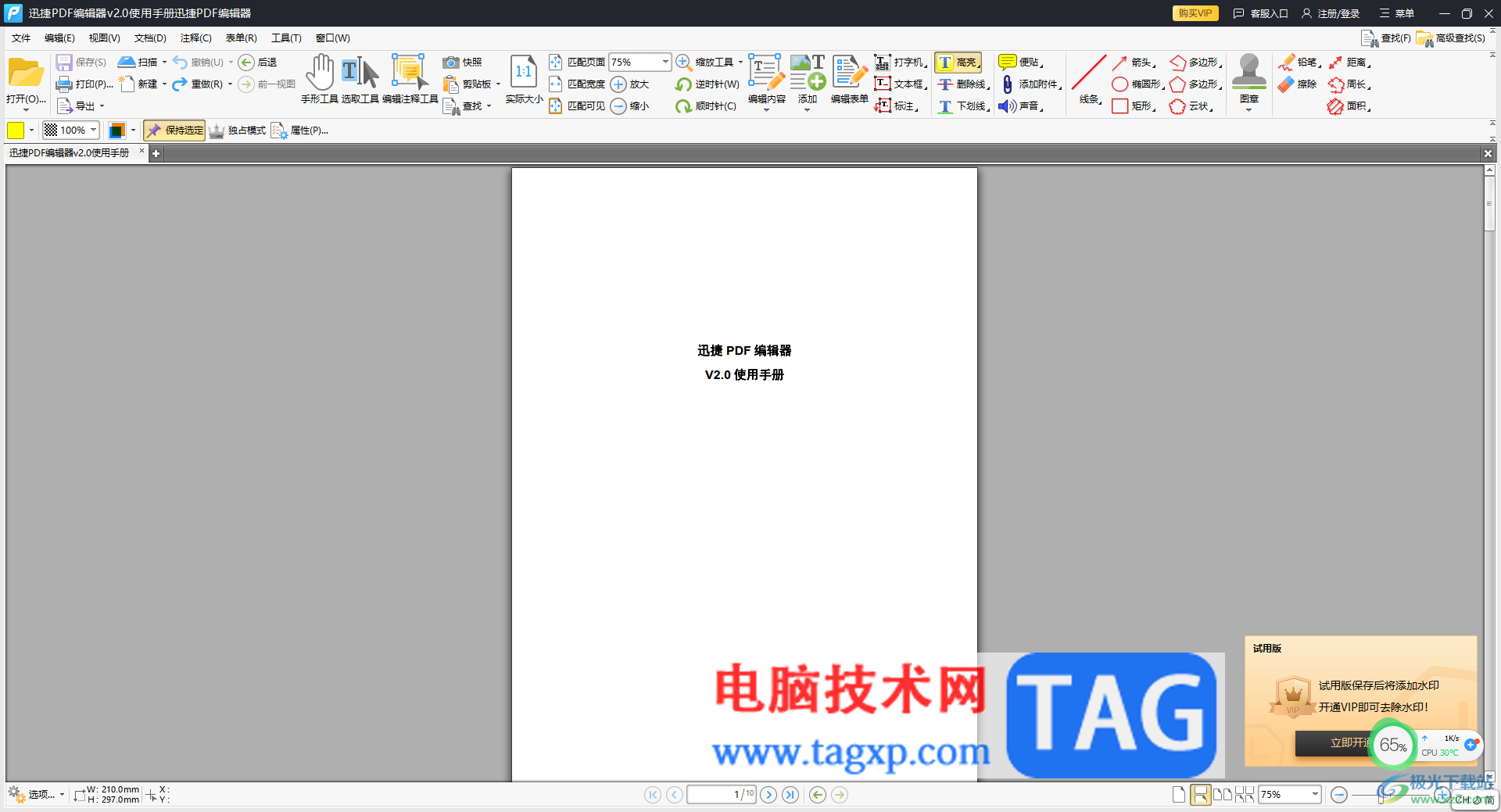Measure Distance tool (距离)
Image resolution: width=1501 pixels, height=812 pixels.
1349,63
